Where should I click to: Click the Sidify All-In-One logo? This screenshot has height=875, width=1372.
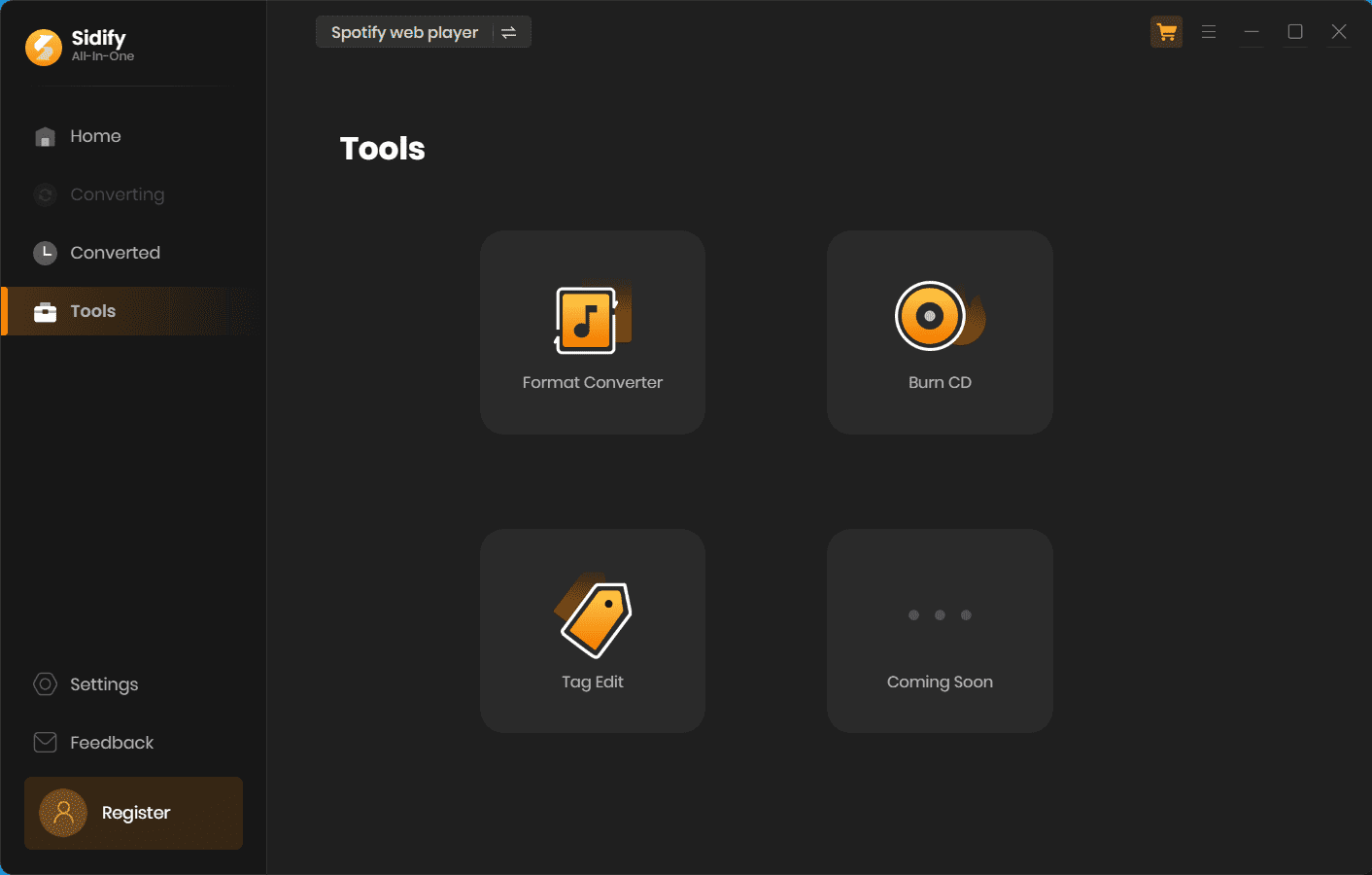pos(81,46)
